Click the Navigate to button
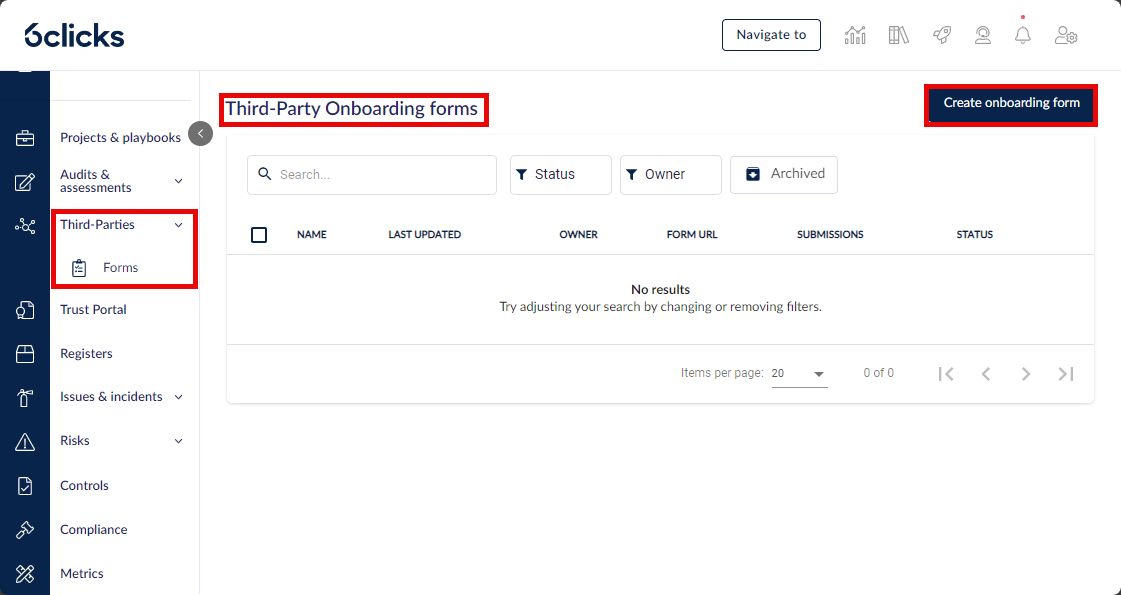1121x595 pixels. [x=771, y=35]
